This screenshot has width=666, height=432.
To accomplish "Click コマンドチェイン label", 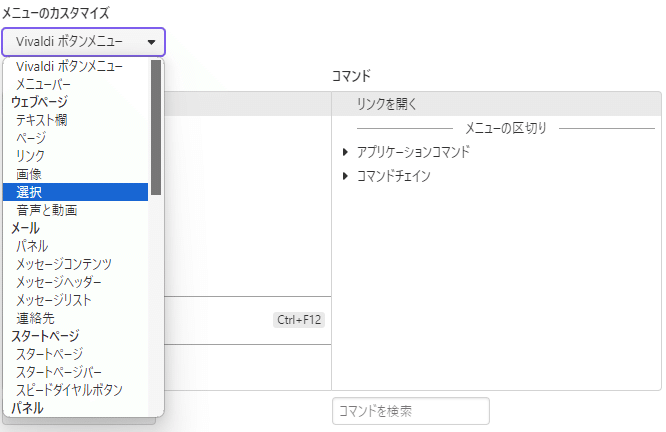I will point(394,176).
